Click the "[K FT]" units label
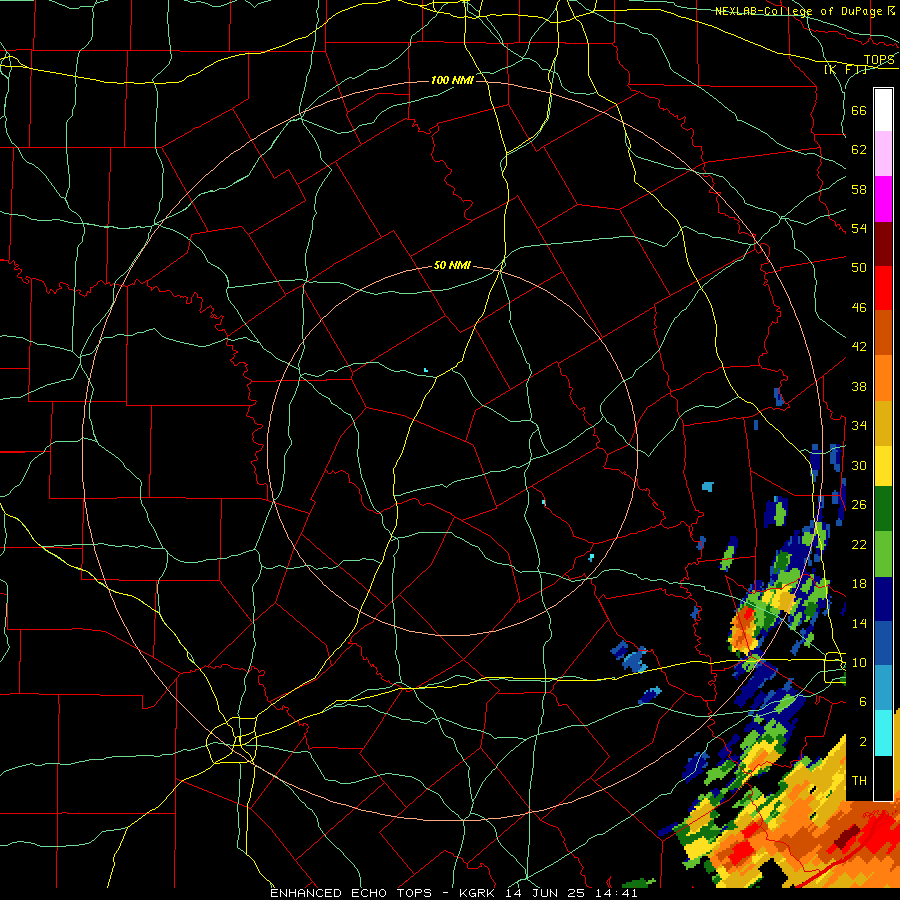Viewport: 900px width, 900px height. [x=846, y=69]
